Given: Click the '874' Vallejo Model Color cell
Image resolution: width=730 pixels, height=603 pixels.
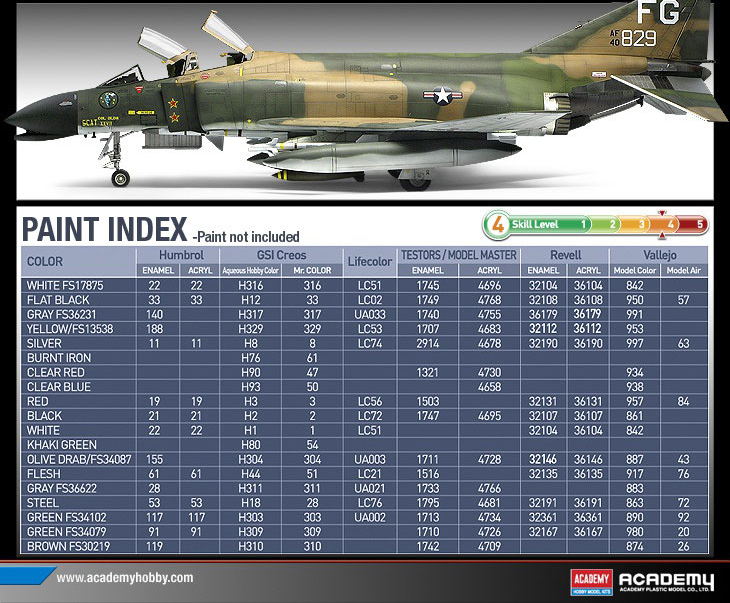Looking at the screenshot, I should (635, 546).
